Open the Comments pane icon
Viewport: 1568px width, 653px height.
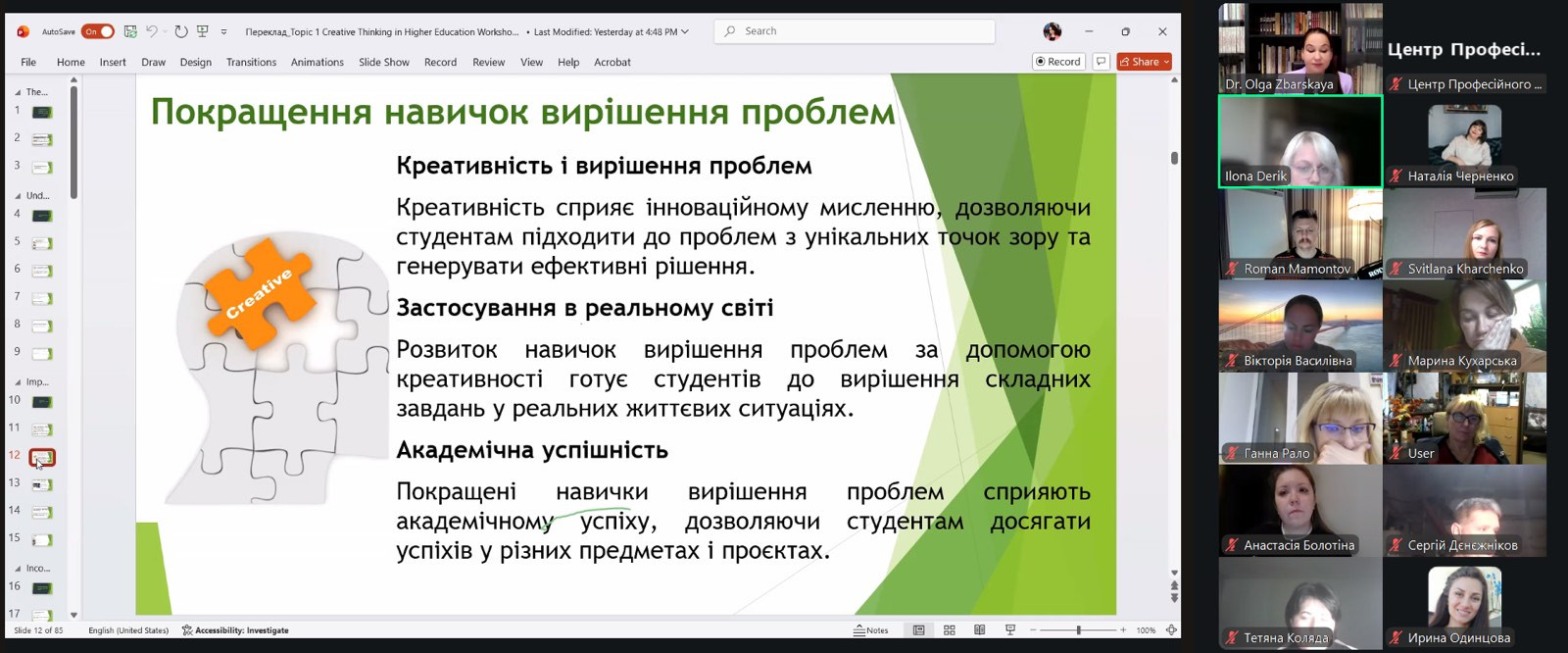coord(1102,62)
